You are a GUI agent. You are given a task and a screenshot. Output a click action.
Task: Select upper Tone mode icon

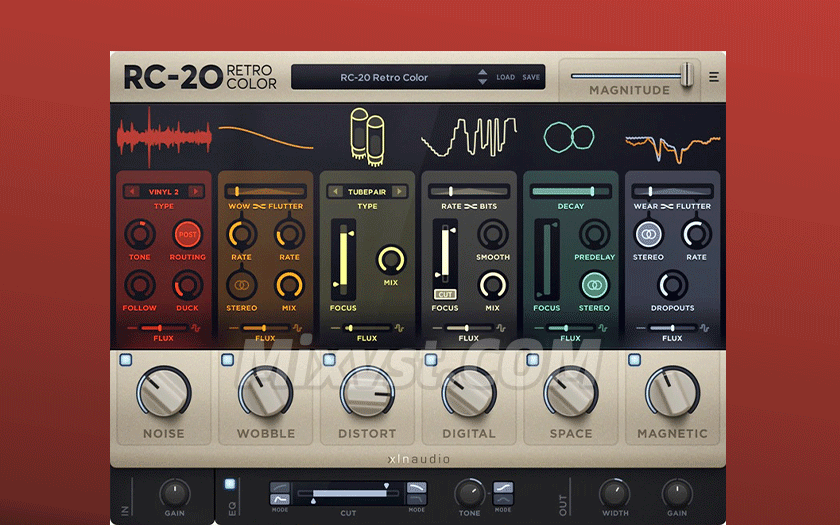(x=503, y=488)
